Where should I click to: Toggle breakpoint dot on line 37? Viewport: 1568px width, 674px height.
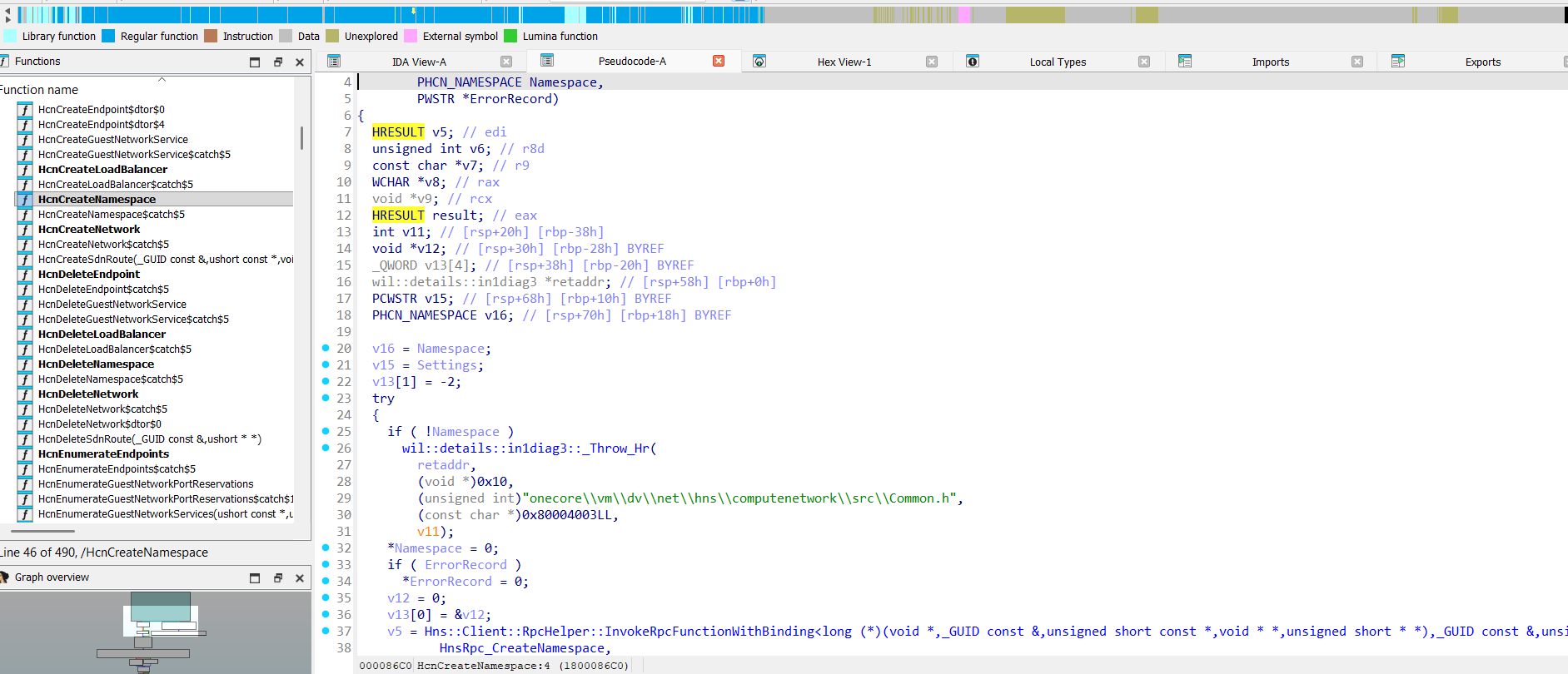click(326, 631)
